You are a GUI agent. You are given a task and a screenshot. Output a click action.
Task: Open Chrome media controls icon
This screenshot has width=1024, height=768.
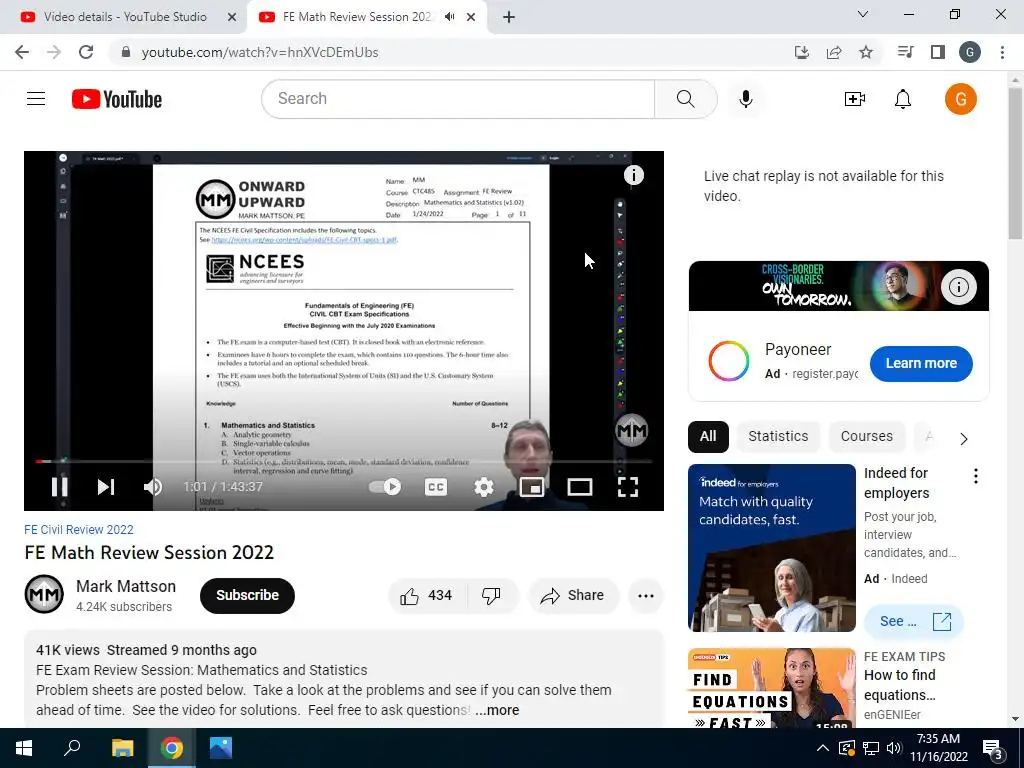(905, 52)
